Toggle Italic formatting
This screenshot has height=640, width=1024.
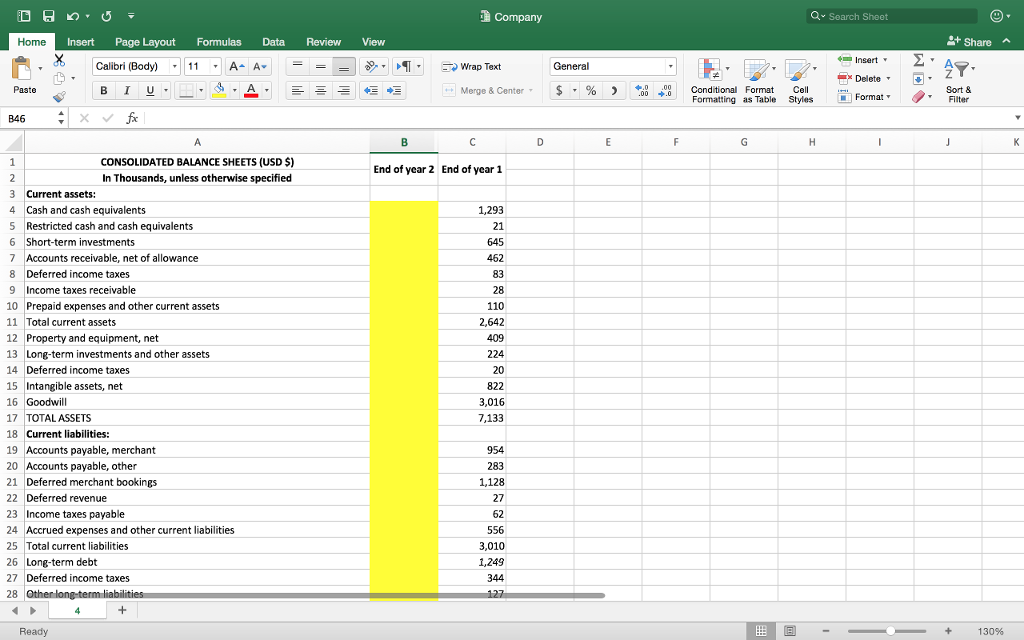[x=125, y=91]
